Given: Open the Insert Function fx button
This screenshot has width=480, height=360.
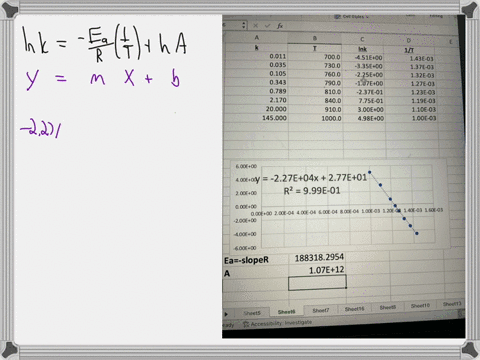Looking at the screenshot, I should tap(280, 26).
